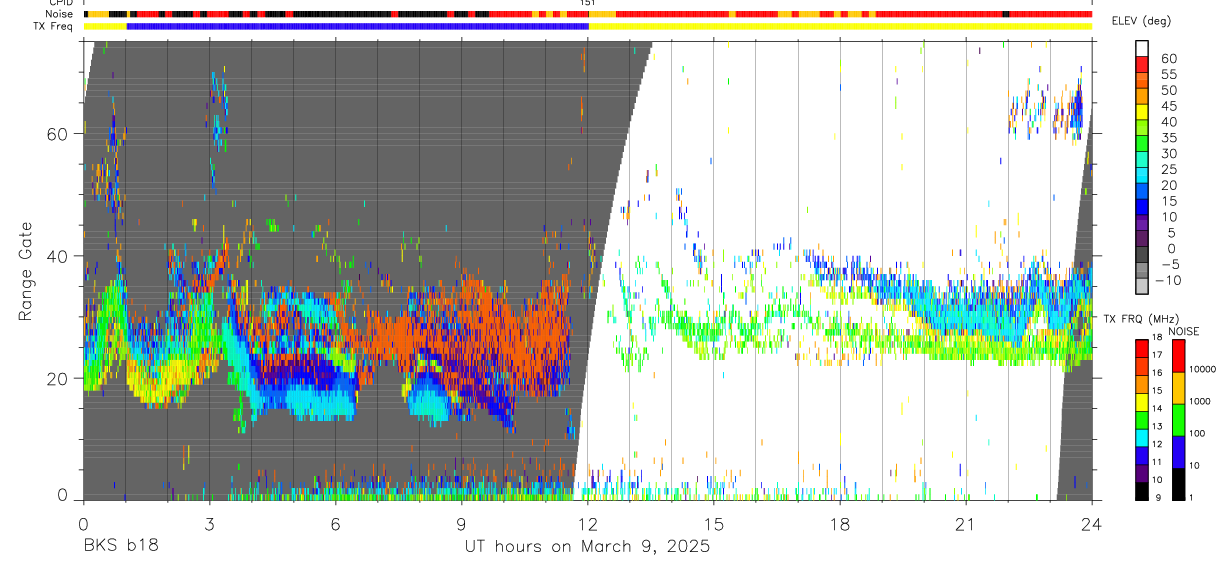
Task: Click the blue 10–100 NOISE bar segment
Action: pos(1177,452)
